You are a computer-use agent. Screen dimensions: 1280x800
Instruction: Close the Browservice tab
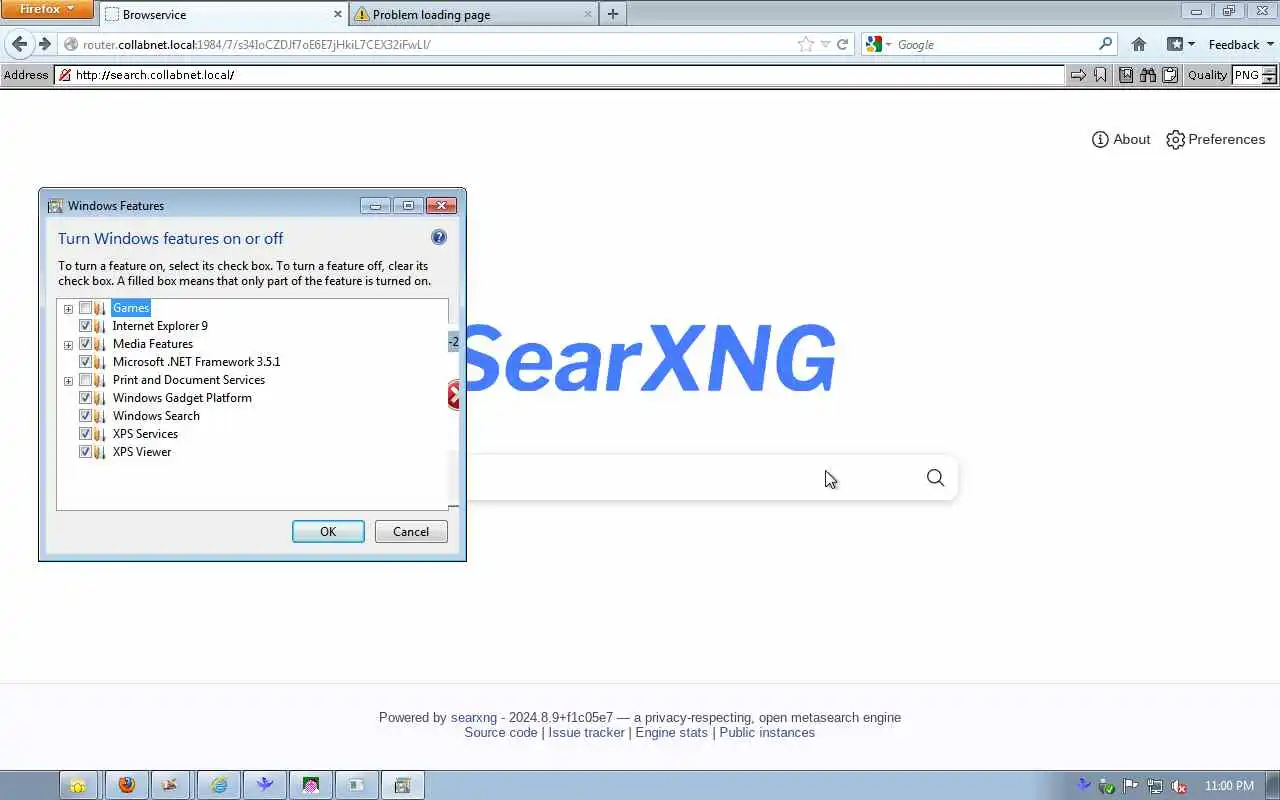pyautogui.click(x=336, y=14)
